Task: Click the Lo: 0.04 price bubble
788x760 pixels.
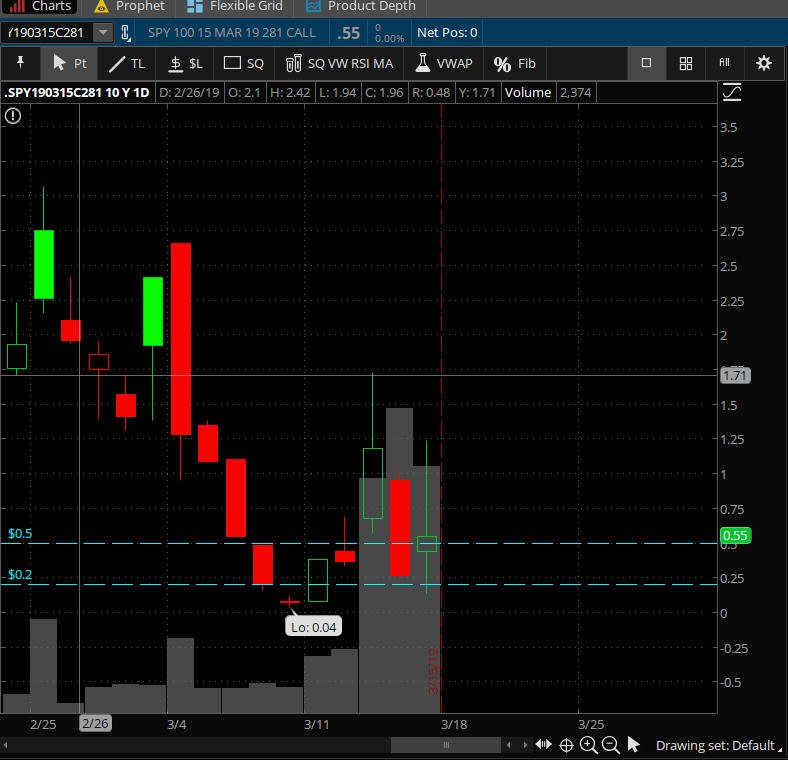Action: tap(313, 627)
